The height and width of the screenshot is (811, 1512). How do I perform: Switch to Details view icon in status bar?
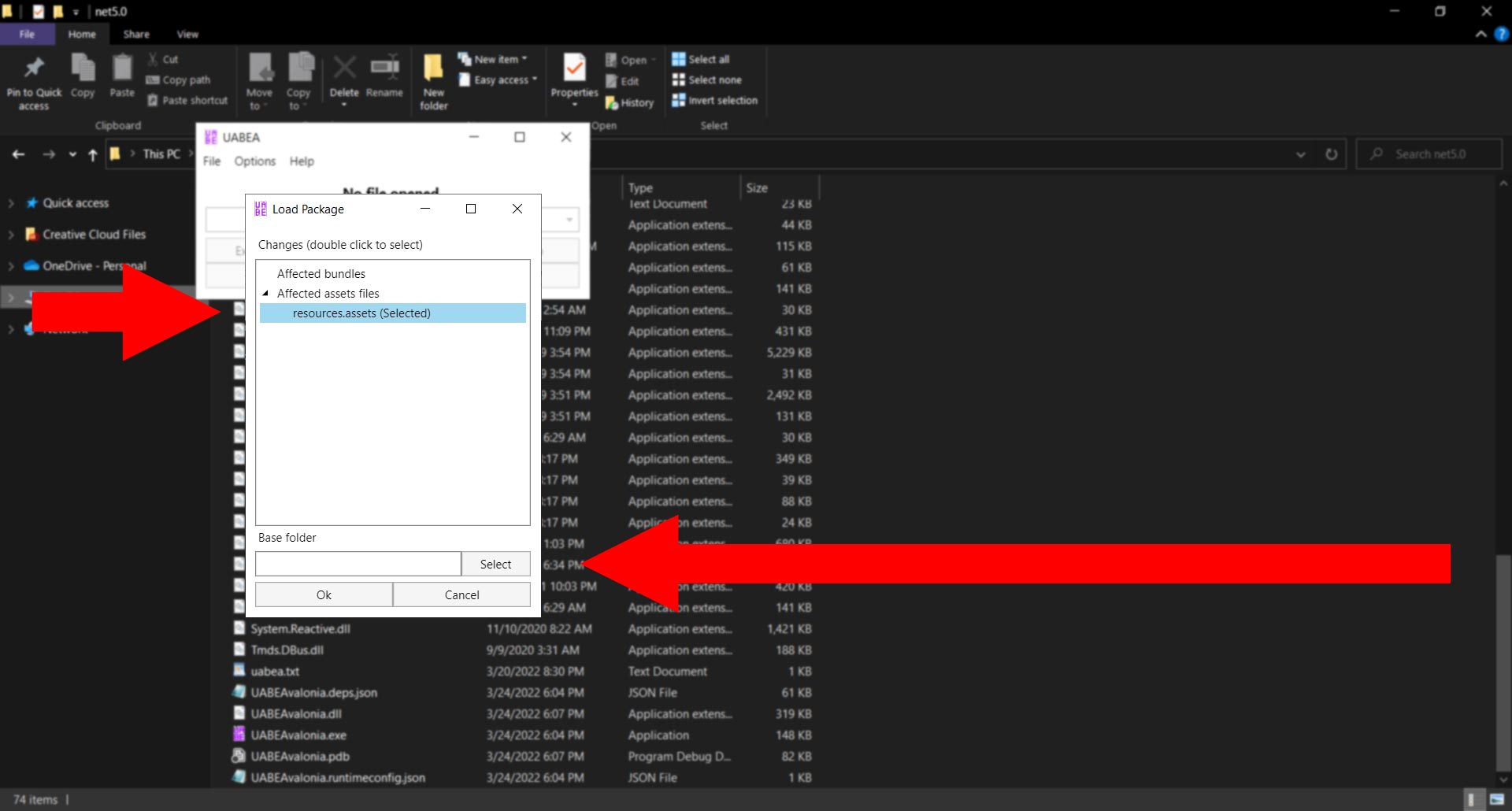(1472, 799)
